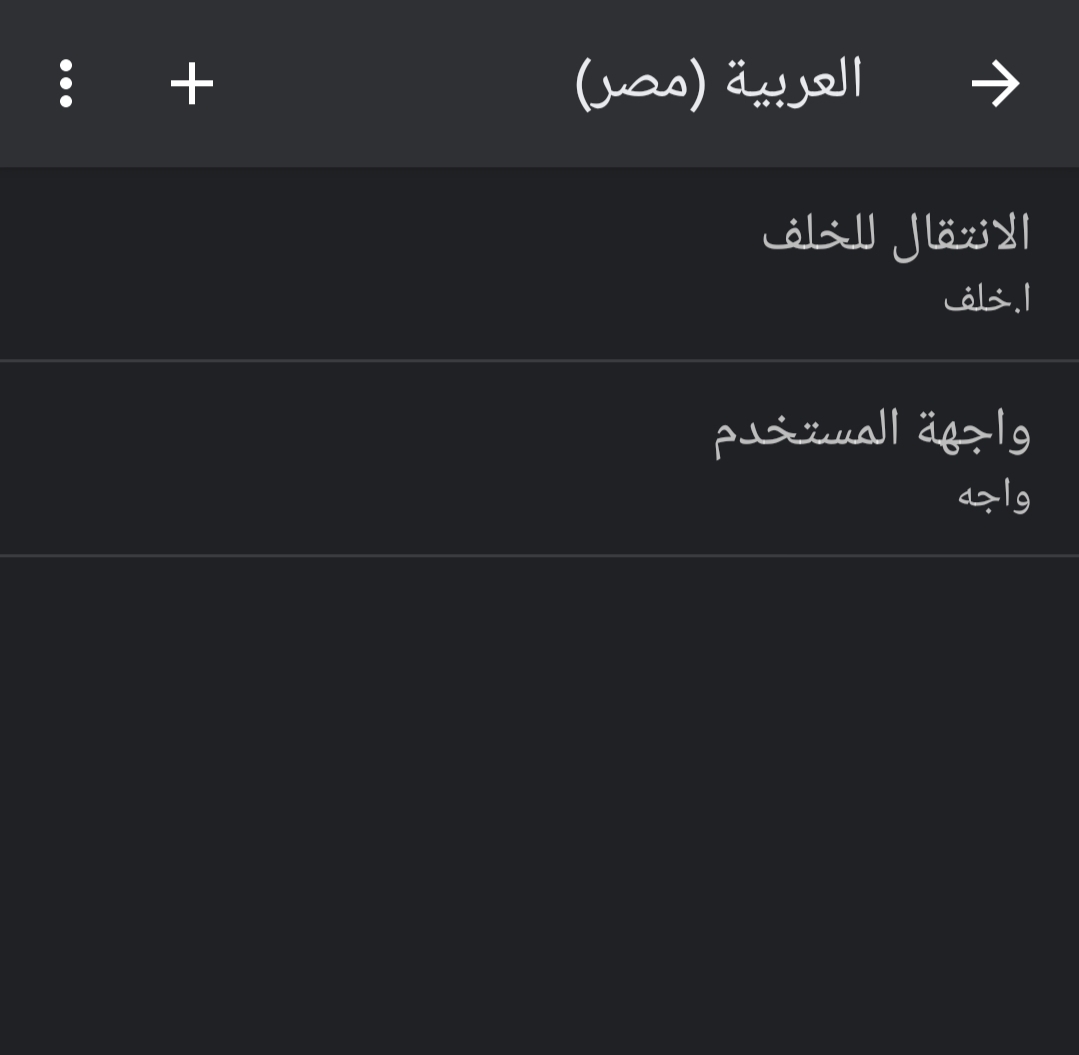Screen dimensions: 1079x1055
Task: Click the divider below the واجه shortcut
Action: point(540,555)
